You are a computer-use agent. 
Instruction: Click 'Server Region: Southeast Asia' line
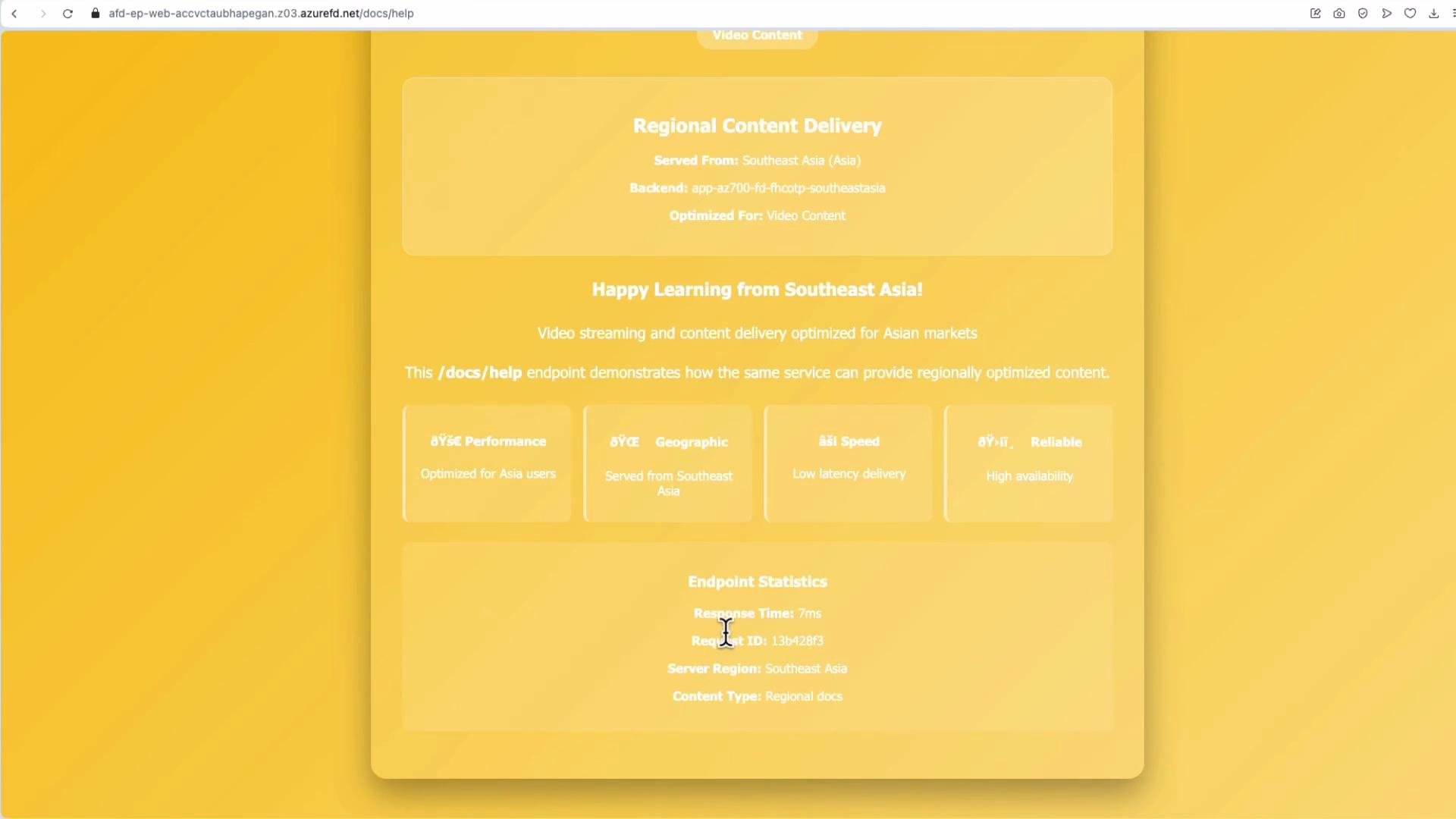(757, 669)
